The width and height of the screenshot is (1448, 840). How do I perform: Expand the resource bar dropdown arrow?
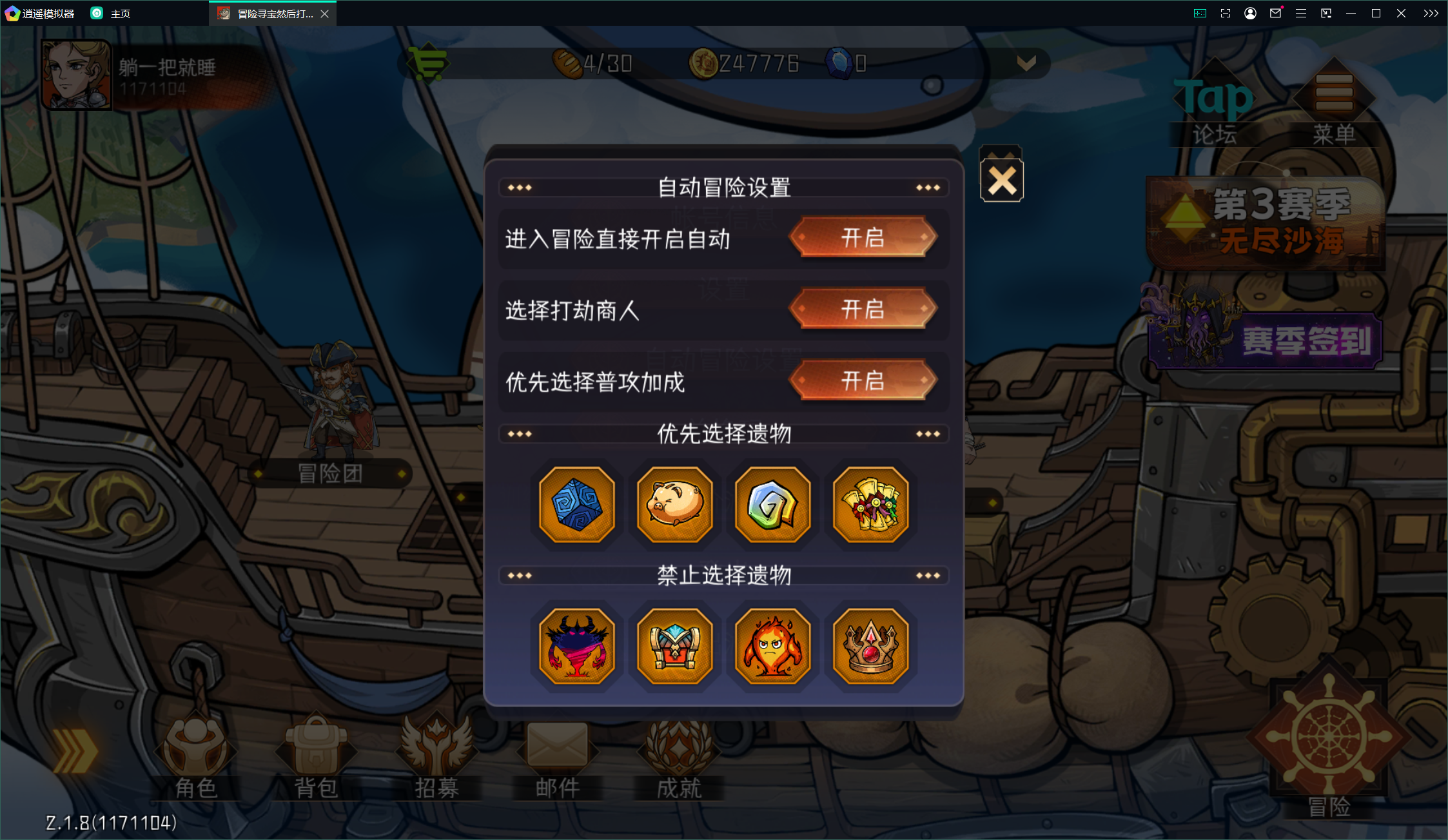1026,63
